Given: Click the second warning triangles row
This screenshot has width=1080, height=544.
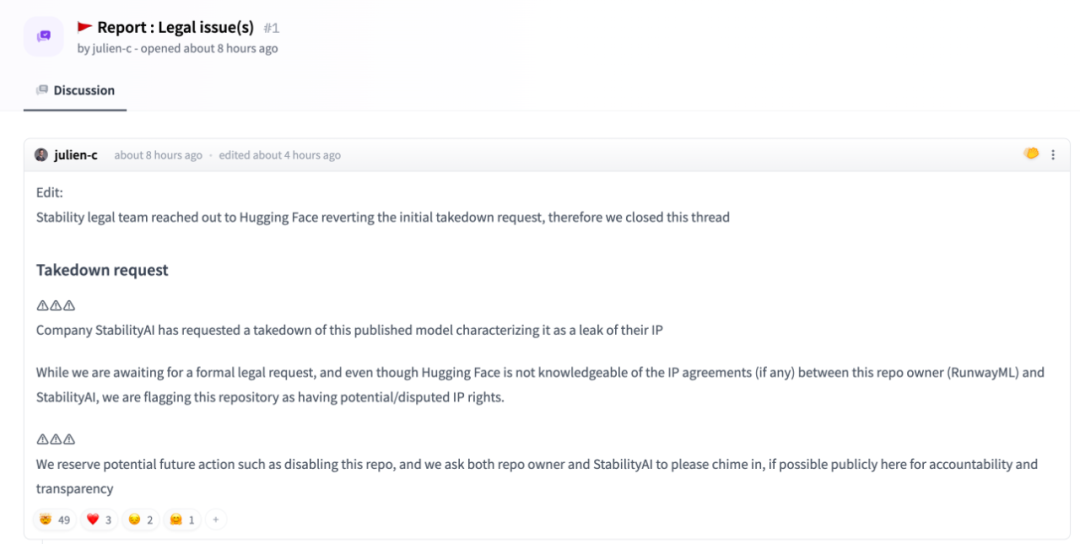Looking at the screenshot, I should click(56, 439).
